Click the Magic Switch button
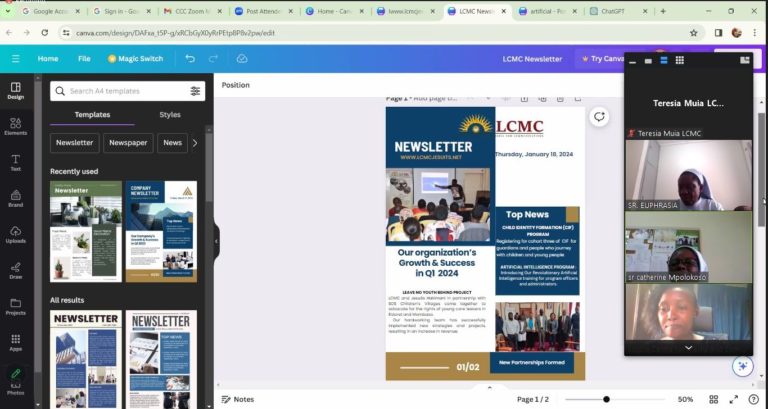This screenshot has height=409, width=768. (135, 59)
